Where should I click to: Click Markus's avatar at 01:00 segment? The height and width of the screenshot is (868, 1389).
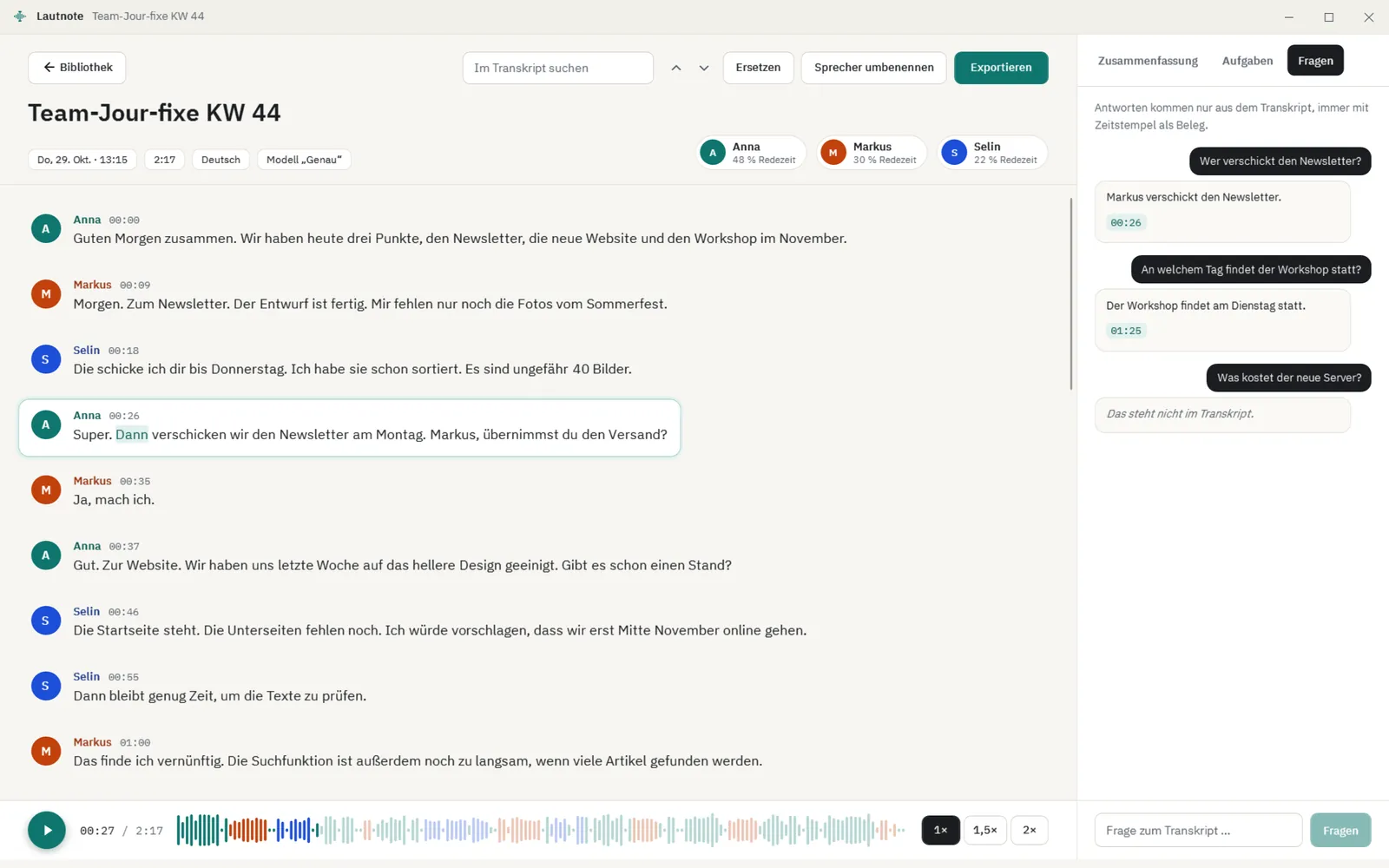[46, 752]
